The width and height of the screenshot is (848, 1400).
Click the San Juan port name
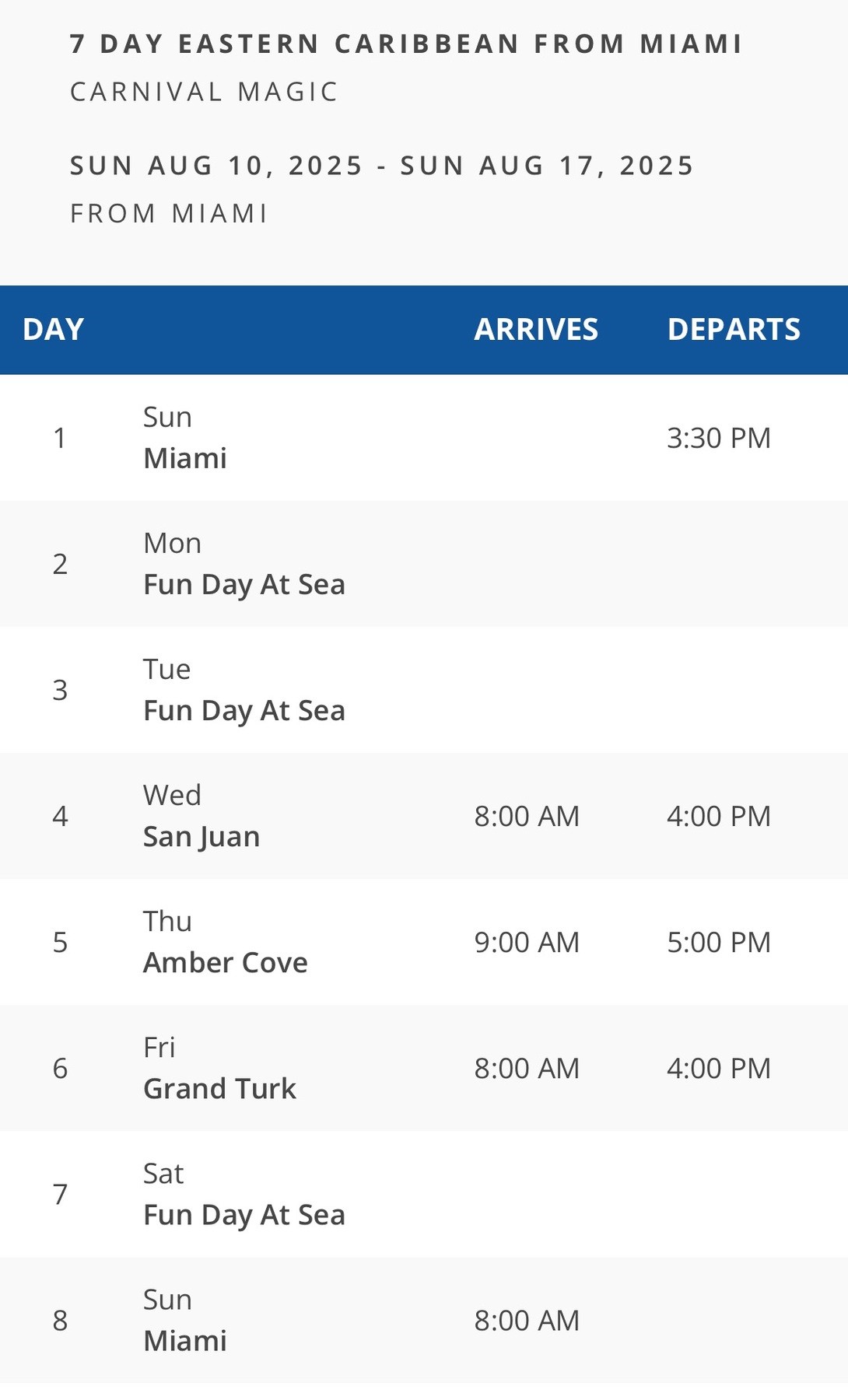click(201, 837)
